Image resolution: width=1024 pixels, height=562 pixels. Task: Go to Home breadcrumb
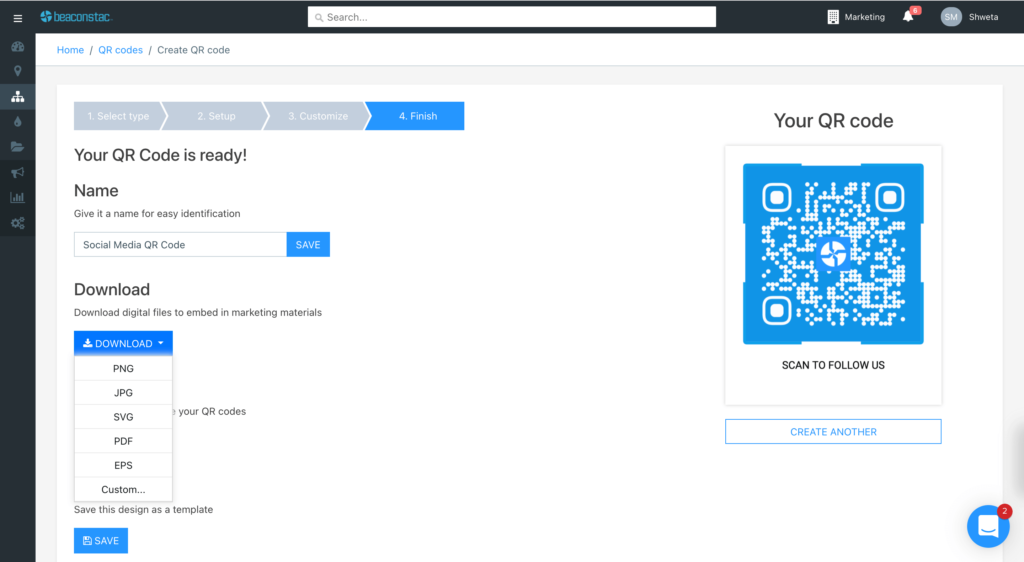pyautogui.click(x=70, y=50)
